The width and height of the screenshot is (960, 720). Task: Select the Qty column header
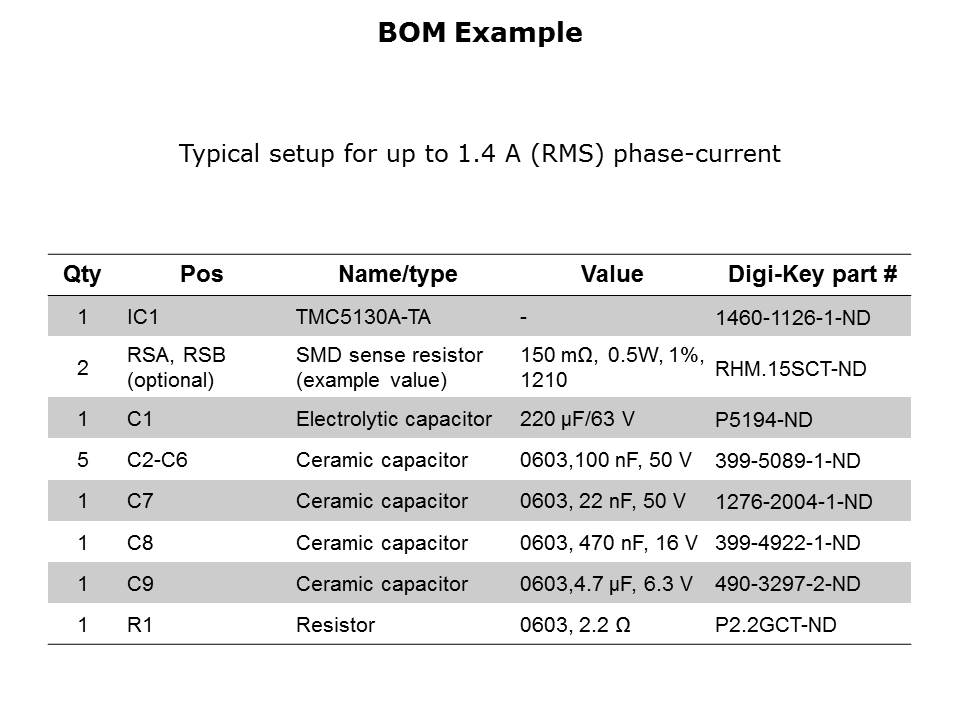82,274
